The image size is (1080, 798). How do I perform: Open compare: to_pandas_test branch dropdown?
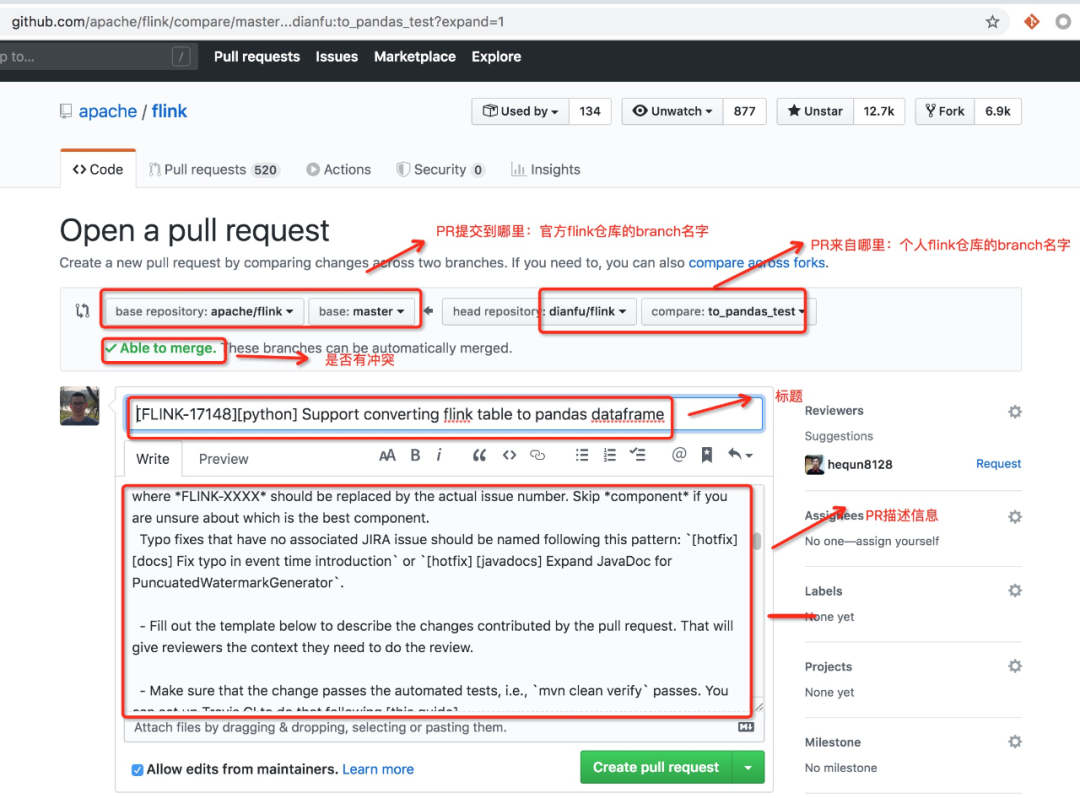(x=728, y=311)
